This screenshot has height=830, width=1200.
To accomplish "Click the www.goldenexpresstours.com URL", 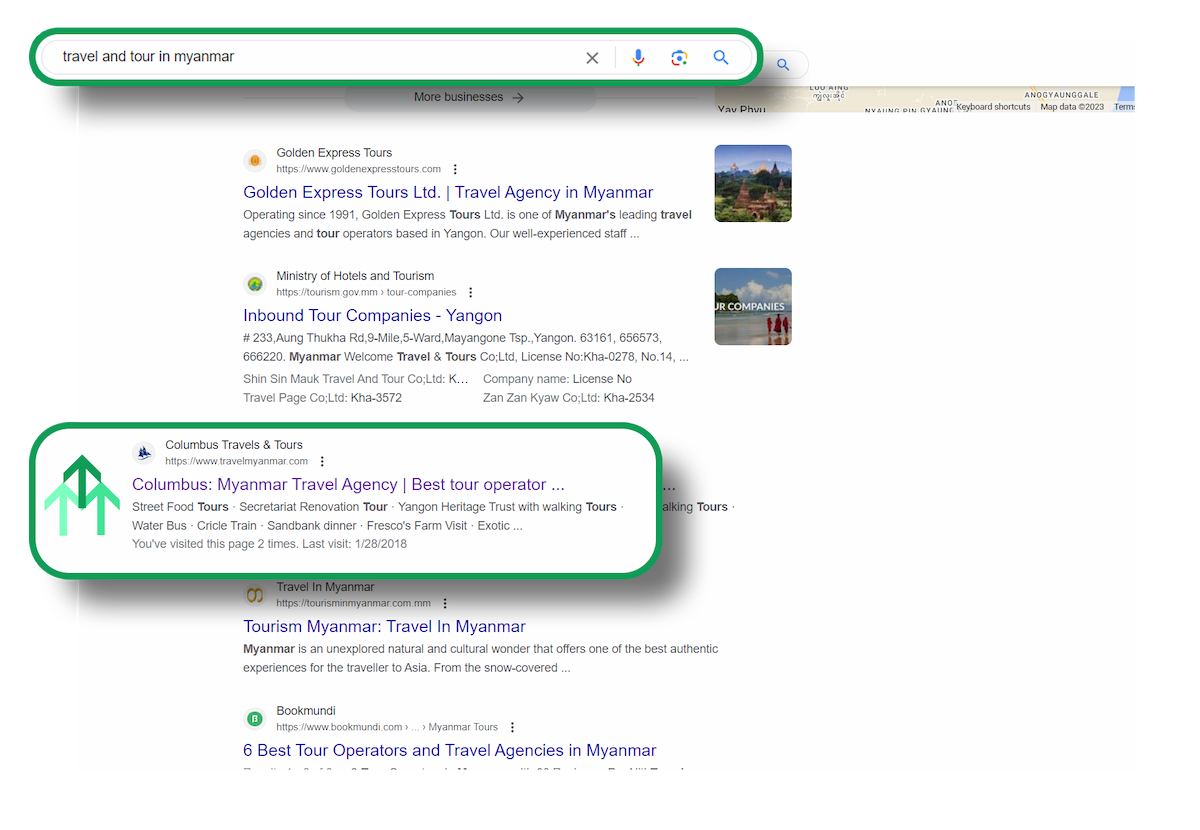I will [359, 169].
